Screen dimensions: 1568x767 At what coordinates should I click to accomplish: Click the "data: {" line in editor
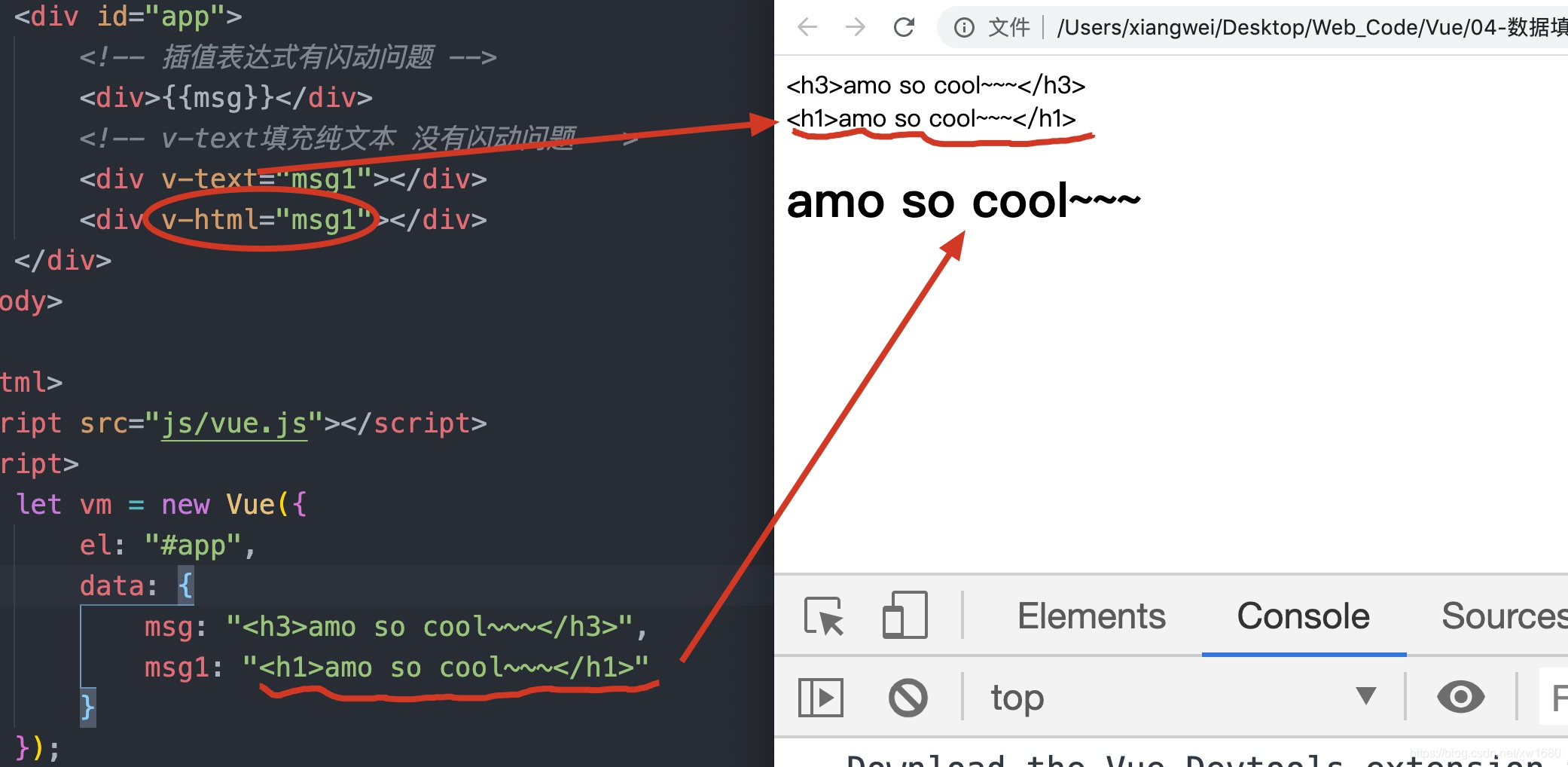[137, 585]
